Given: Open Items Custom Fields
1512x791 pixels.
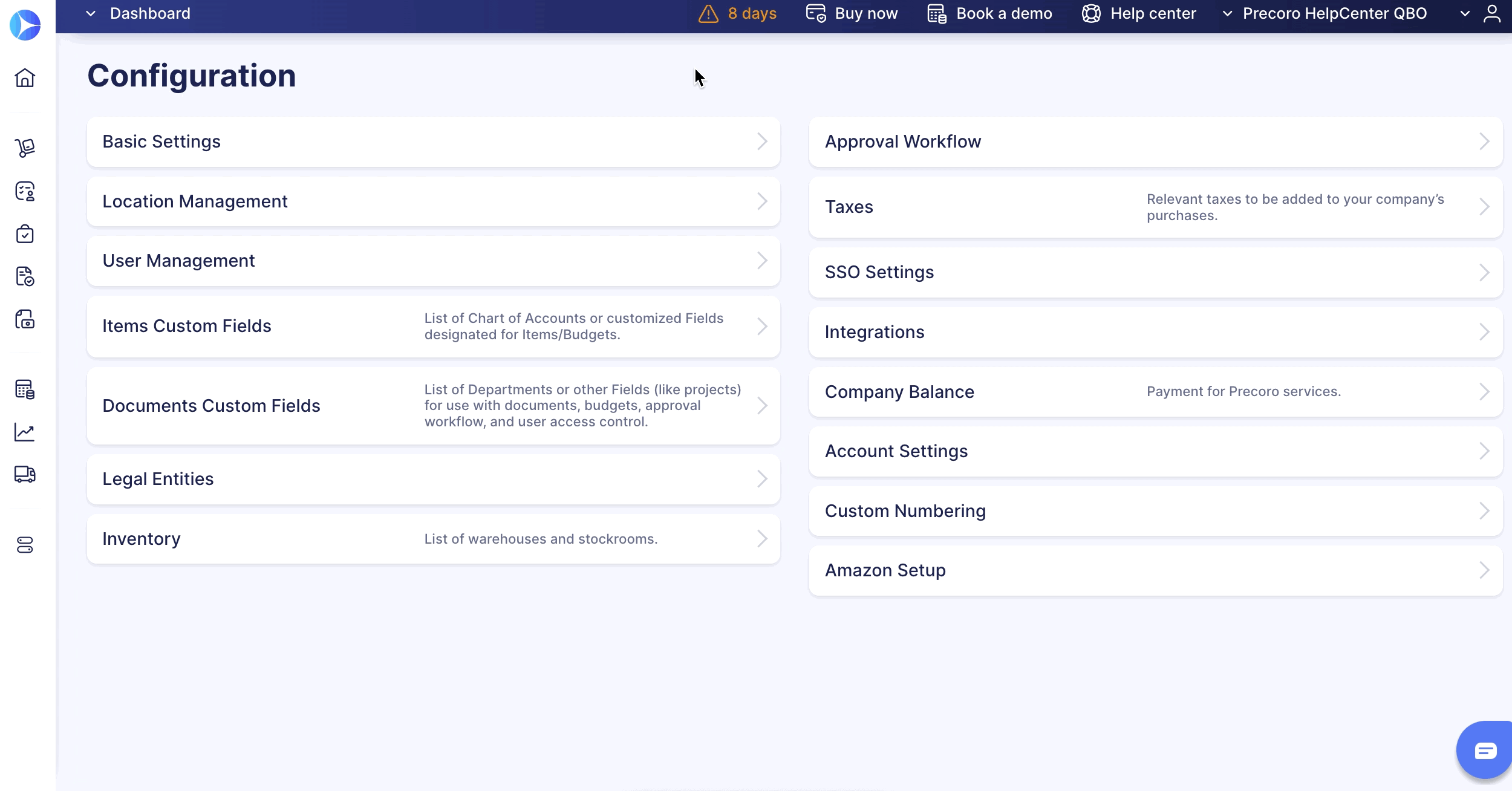Looking at the screenshot, I should tap(433, 327).
